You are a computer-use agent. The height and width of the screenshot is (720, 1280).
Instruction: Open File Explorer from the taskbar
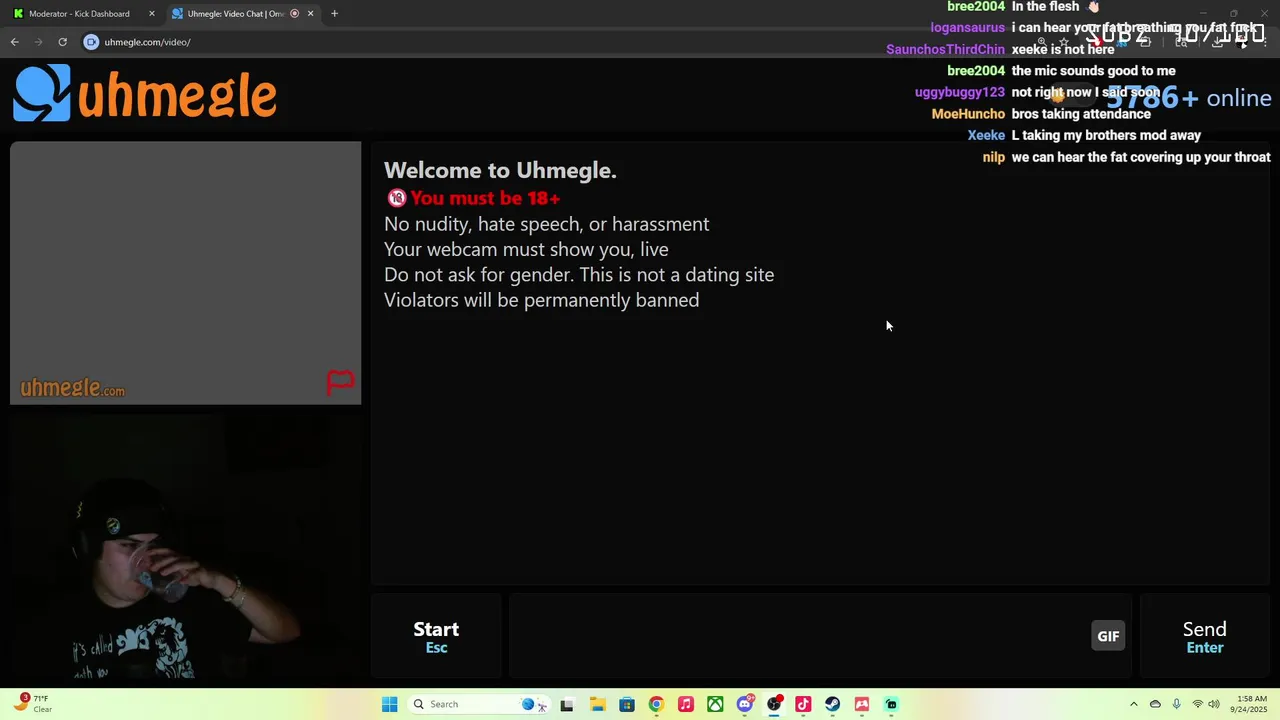[597, 704]
